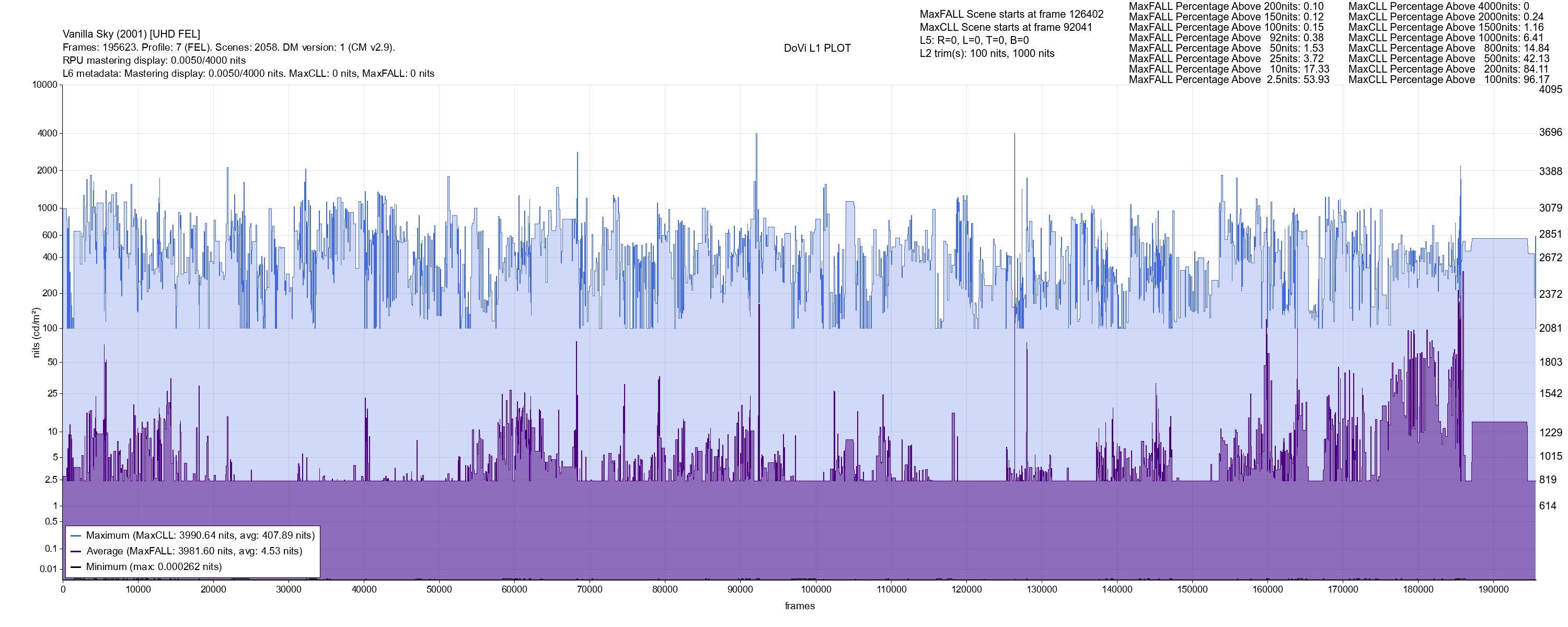Click the 'MaxCLL Scene starts at frame 92041' text

point(1006,27)
